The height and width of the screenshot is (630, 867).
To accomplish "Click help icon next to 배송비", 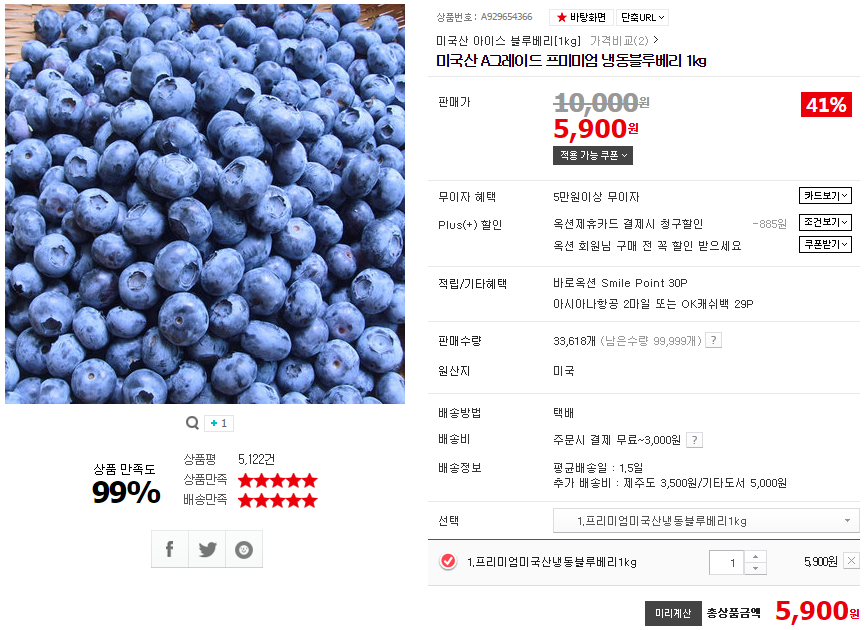I will 694,440.
